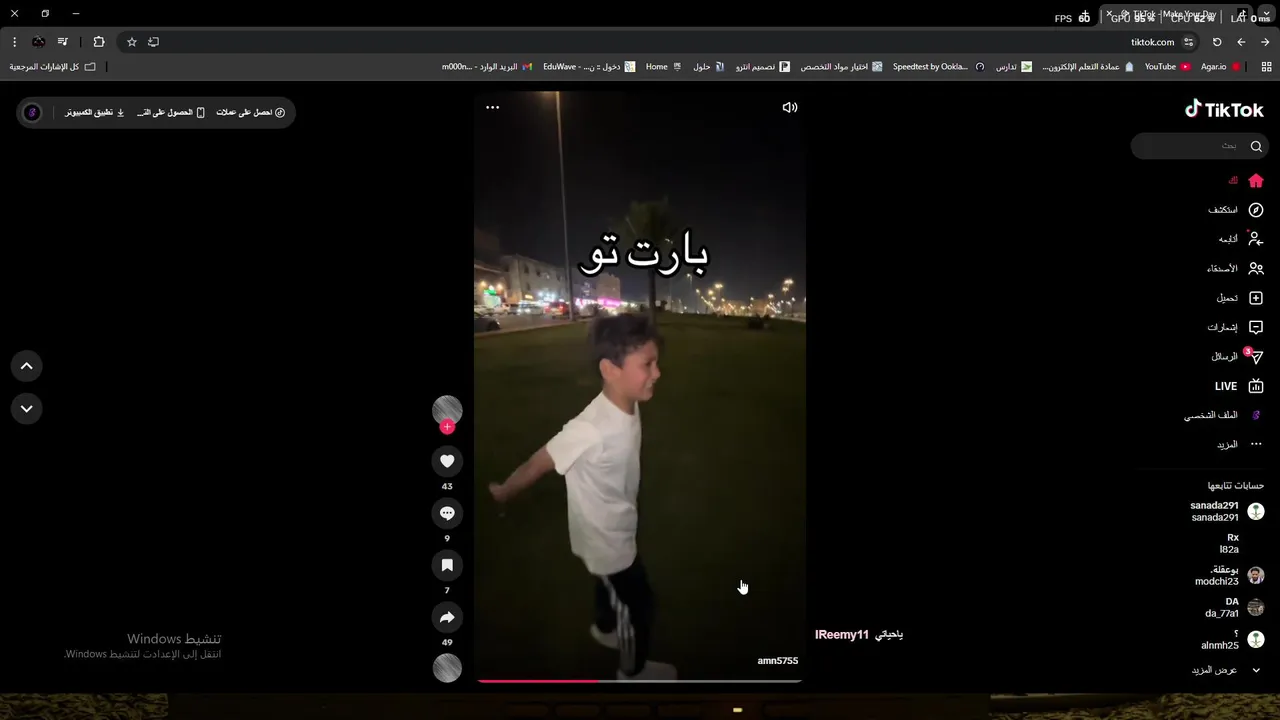Open Upload (تحميل) in the sidebar
Image resolution: width=1280 pixels, height=720 pixels.
(x=1240, y=298)
